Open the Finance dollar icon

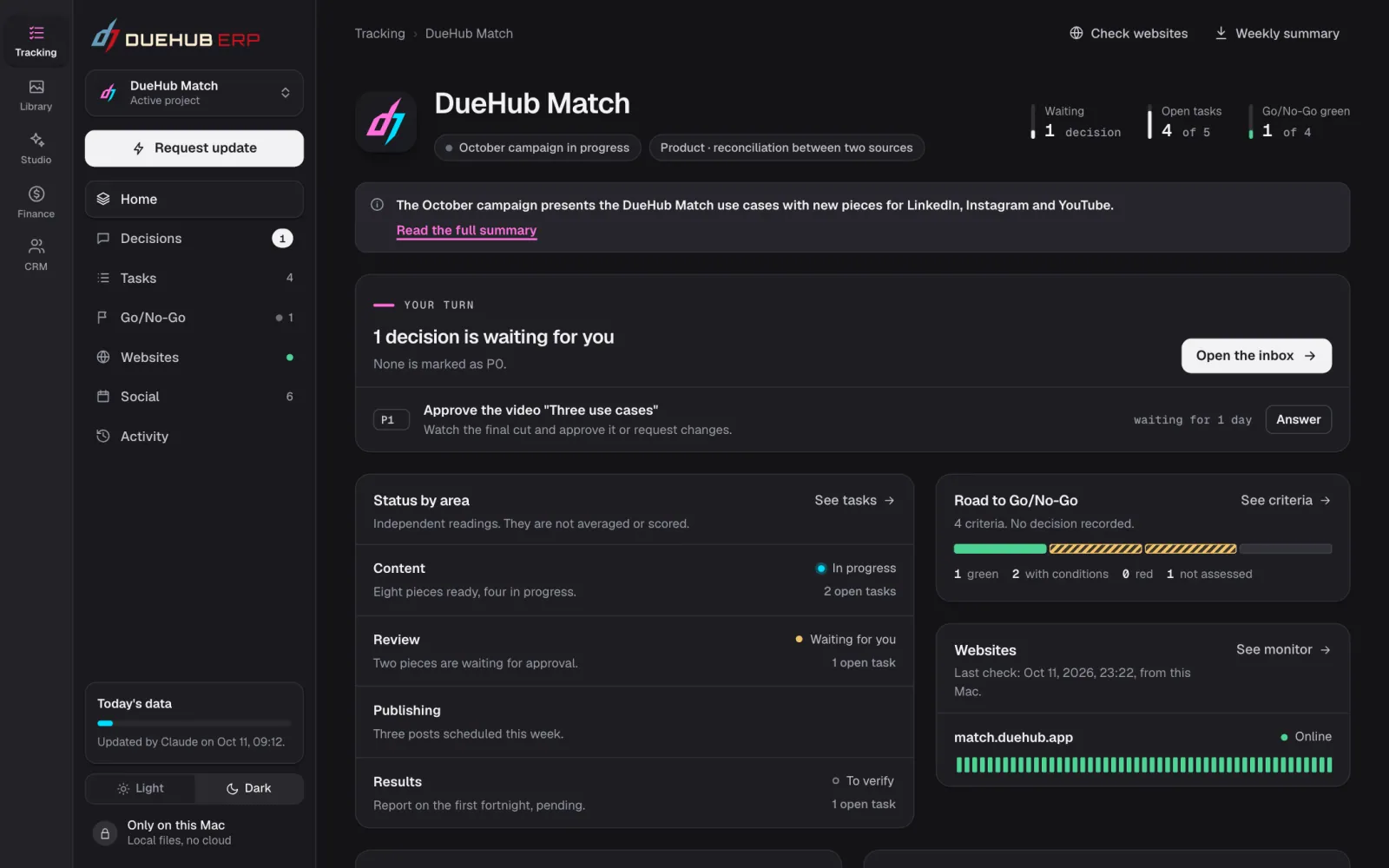(36, 194)
